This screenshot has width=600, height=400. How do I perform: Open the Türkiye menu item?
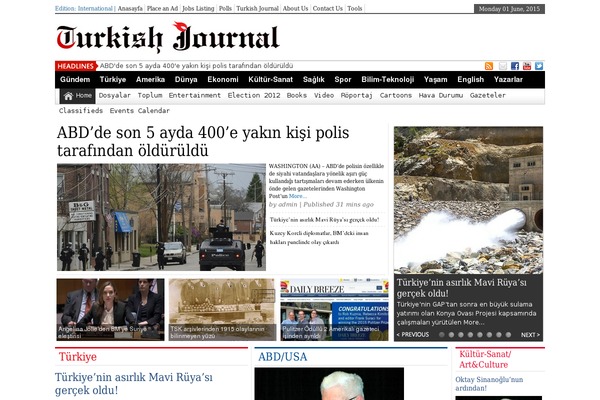pos(113,80)
